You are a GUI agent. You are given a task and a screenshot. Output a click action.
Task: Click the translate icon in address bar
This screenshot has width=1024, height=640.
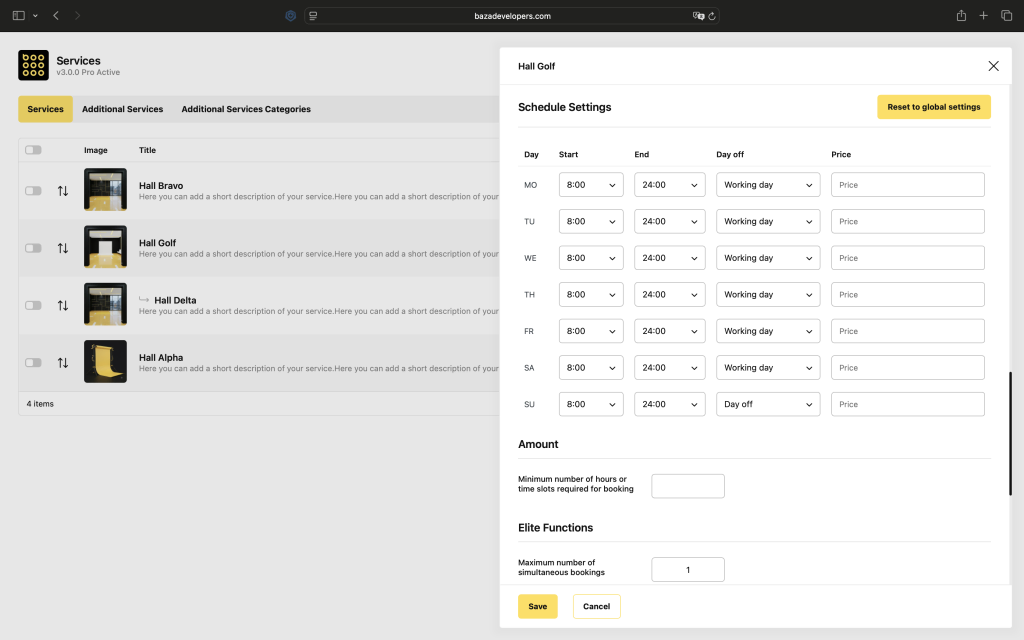(x=698, y=16)
